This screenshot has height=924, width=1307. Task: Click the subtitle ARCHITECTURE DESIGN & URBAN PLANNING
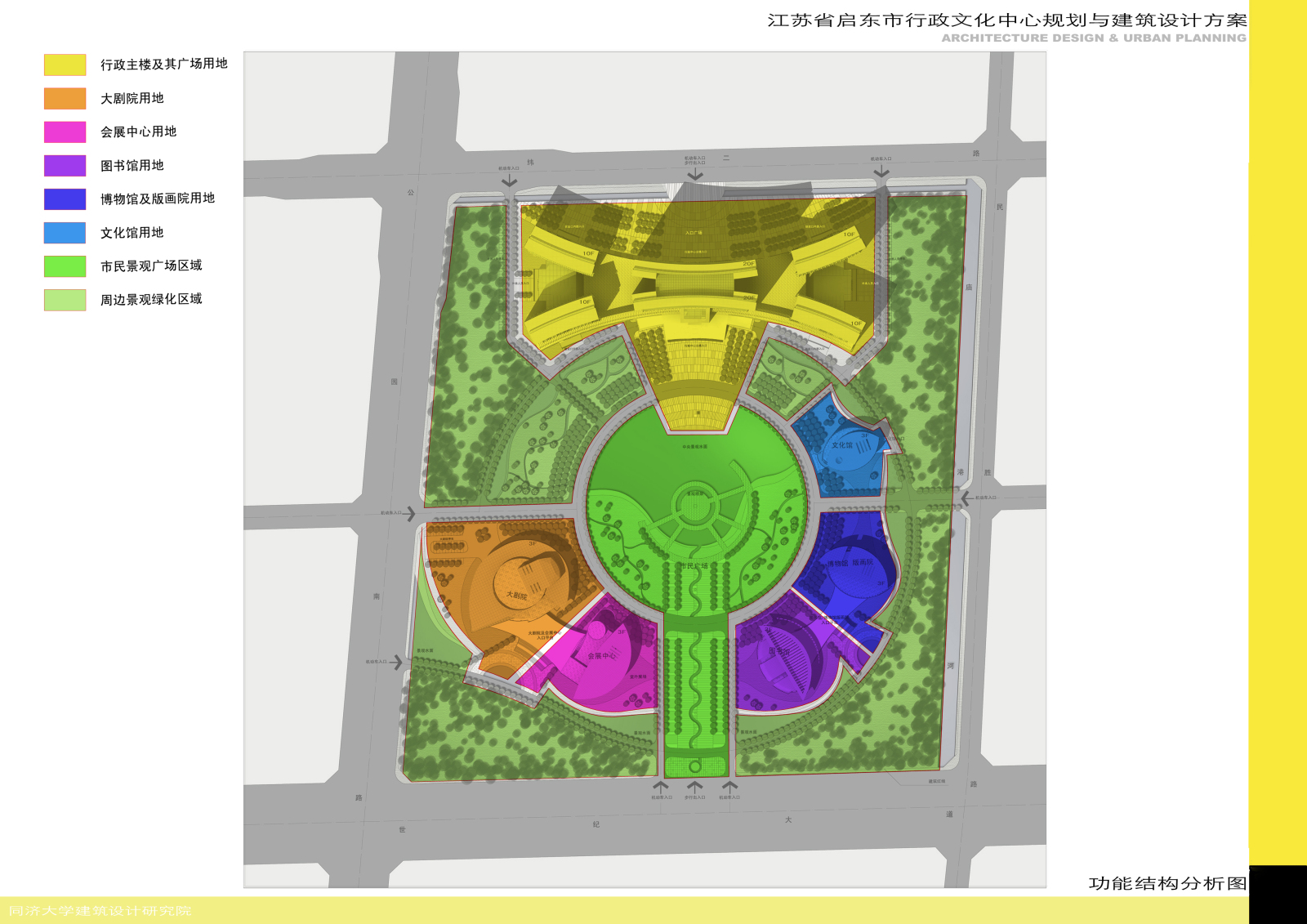(x=1095, y=38)
